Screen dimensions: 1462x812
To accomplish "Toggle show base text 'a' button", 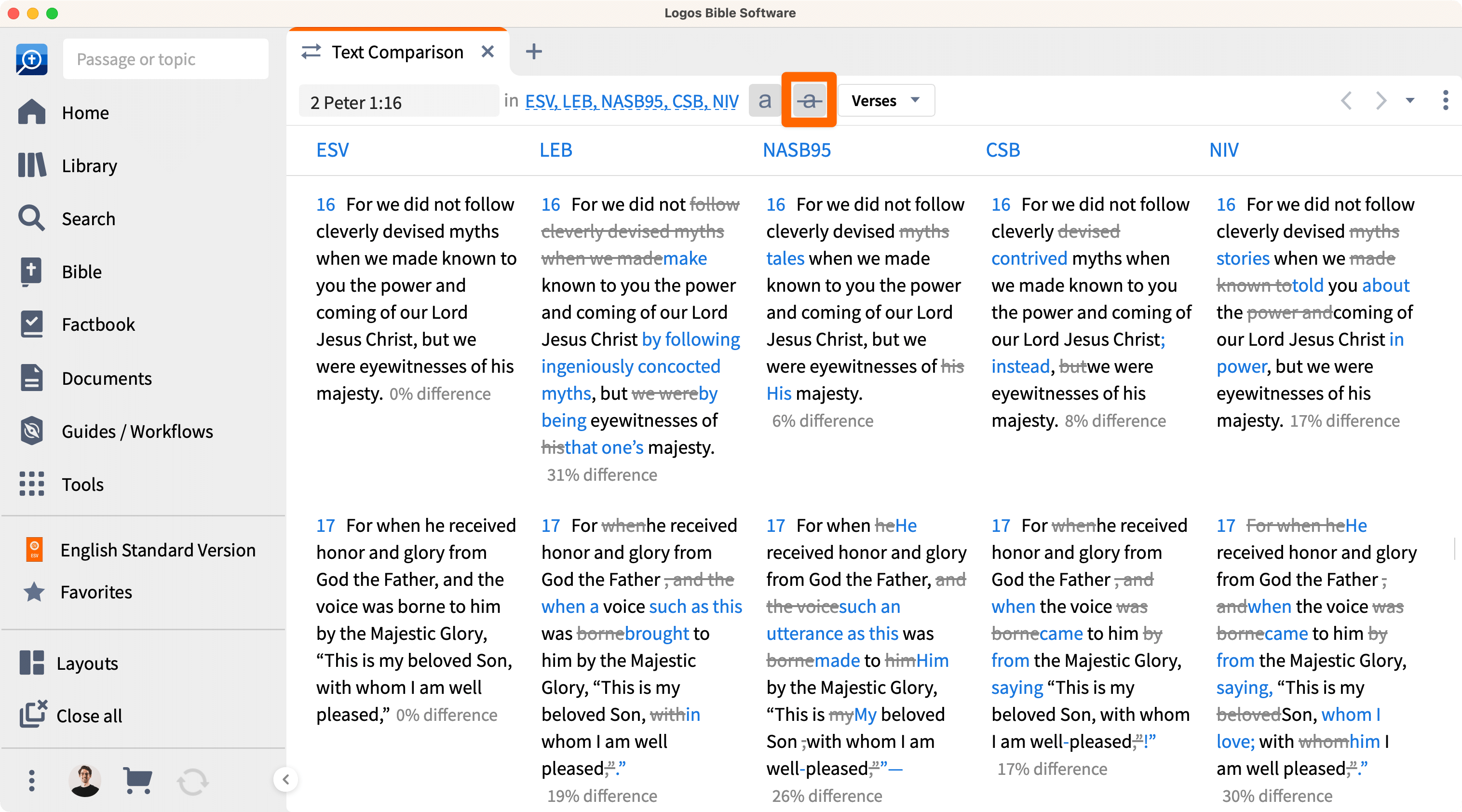I will 765,100.
